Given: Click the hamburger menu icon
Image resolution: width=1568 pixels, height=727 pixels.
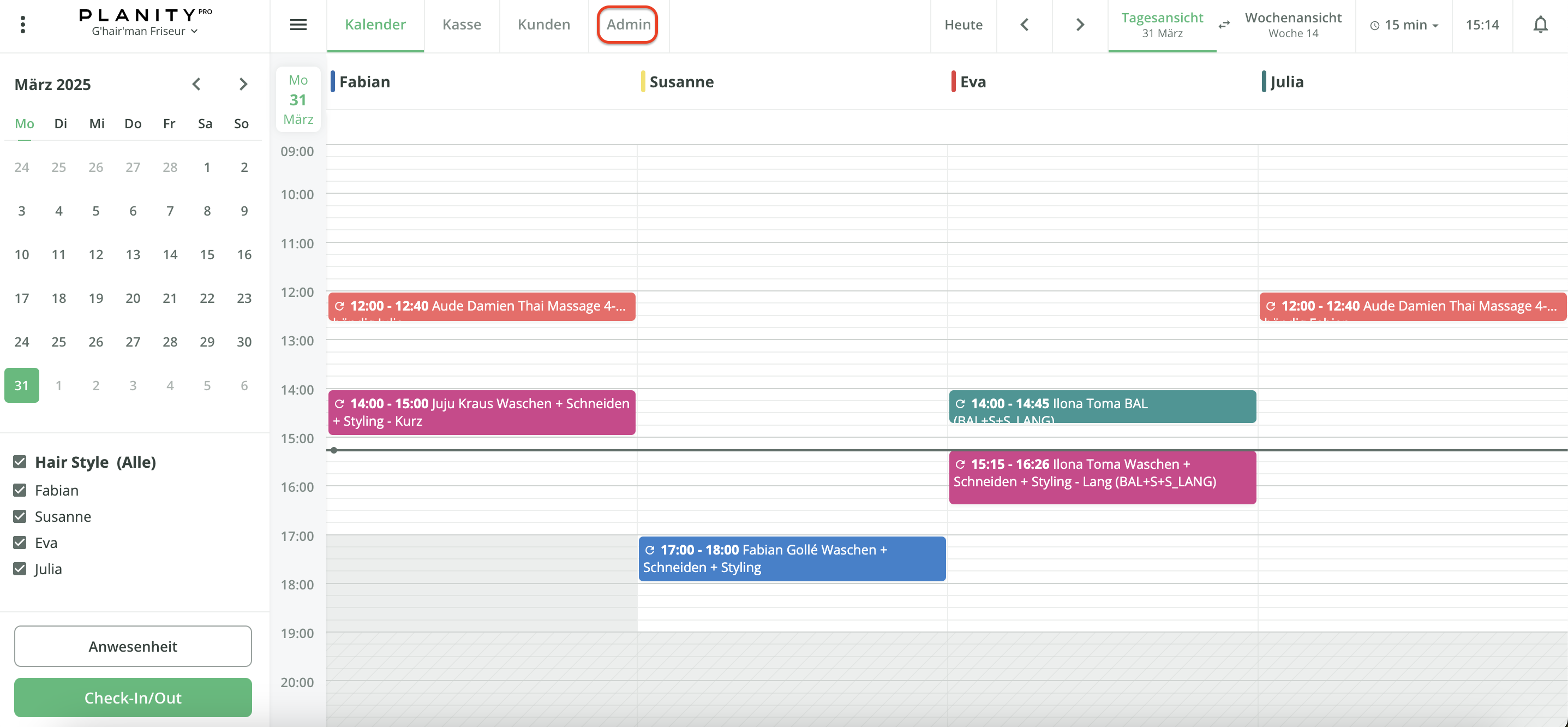Looking at the screenshot, I should coord(298,25).
